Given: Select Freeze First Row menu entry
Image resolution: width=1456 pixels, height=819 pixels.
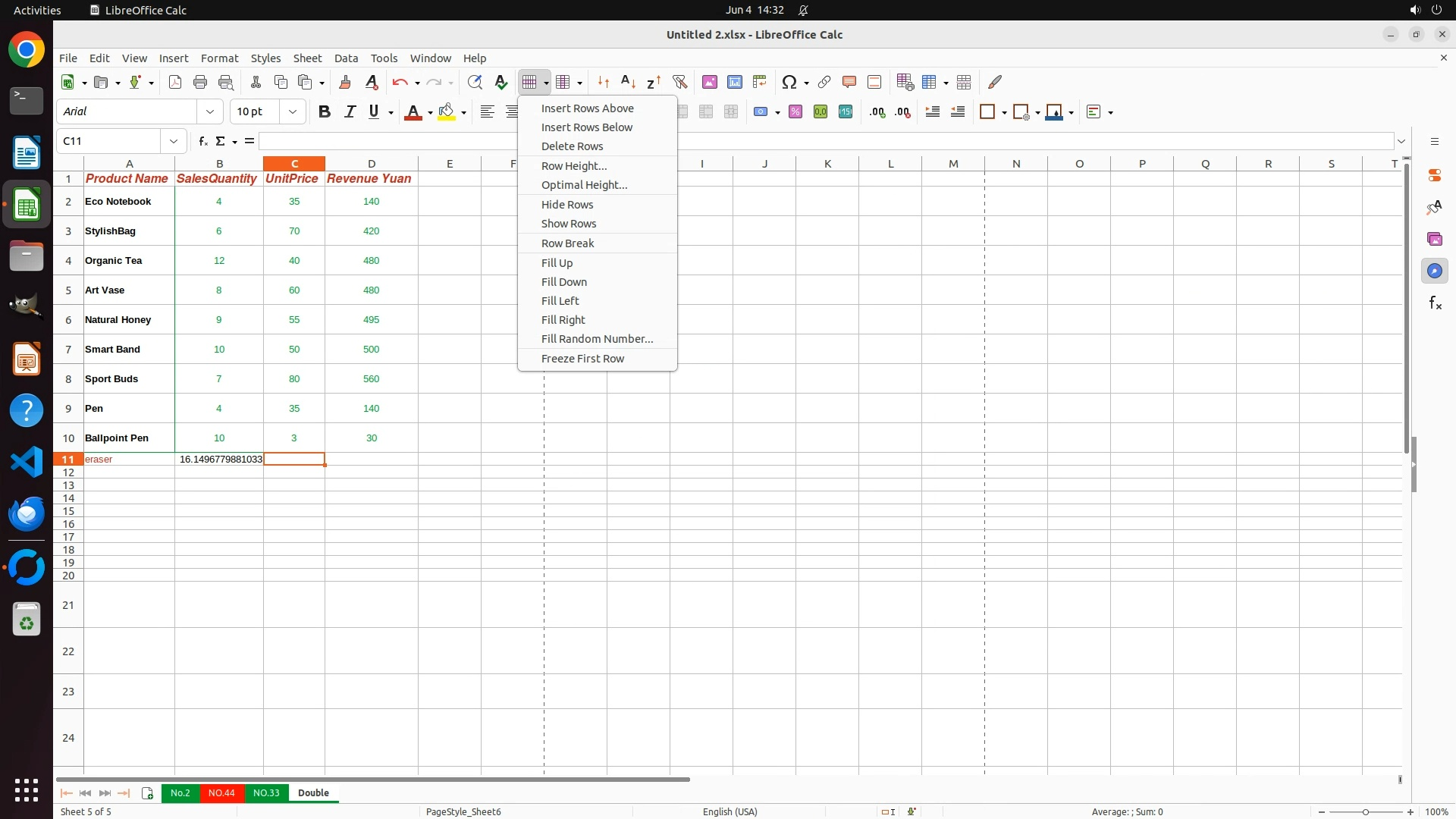Looking at the screenshot, I should tap(582, 359).
